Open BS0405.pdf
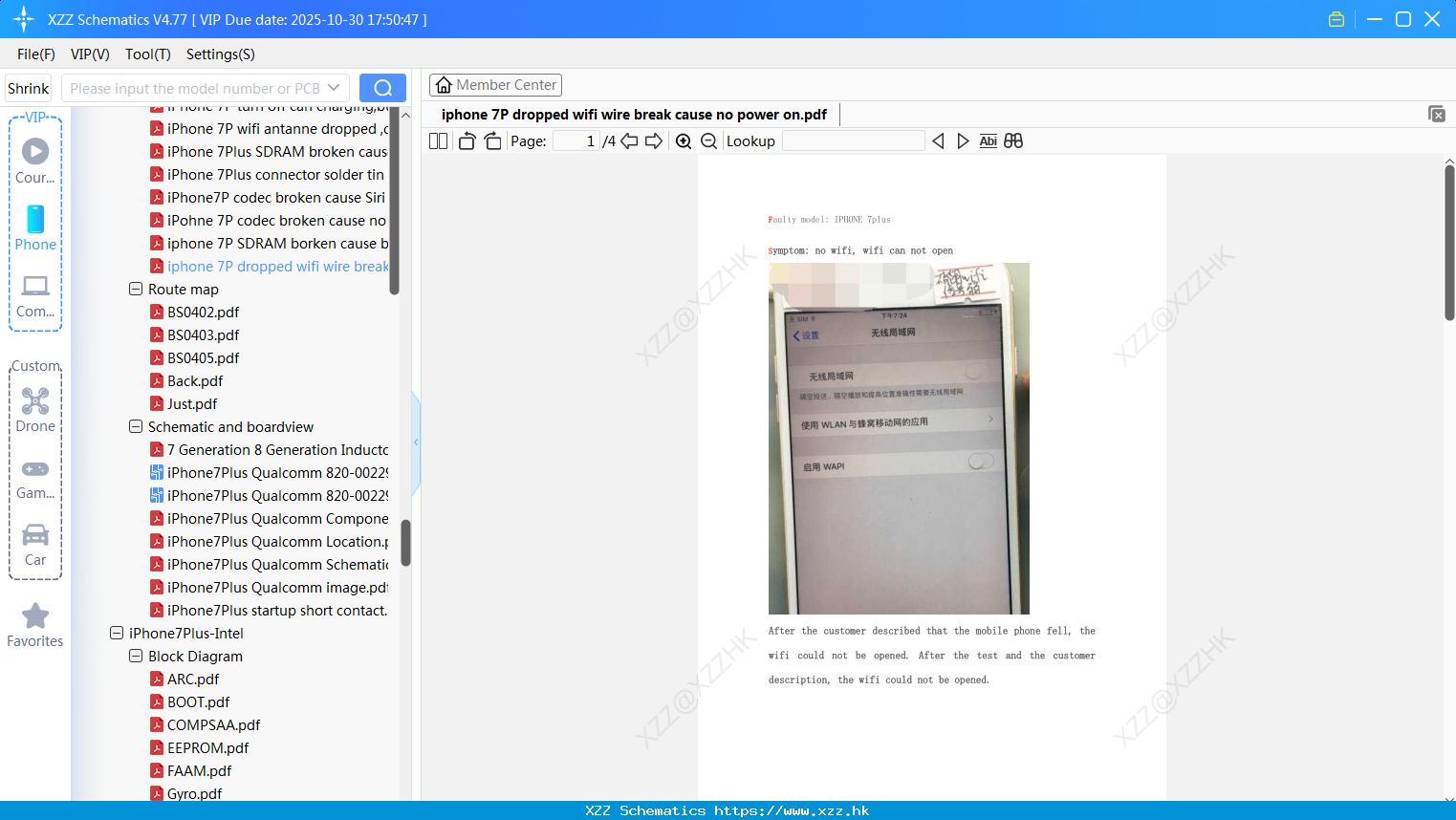Viewport: 1456px width, 820px height. pos(195,357)
